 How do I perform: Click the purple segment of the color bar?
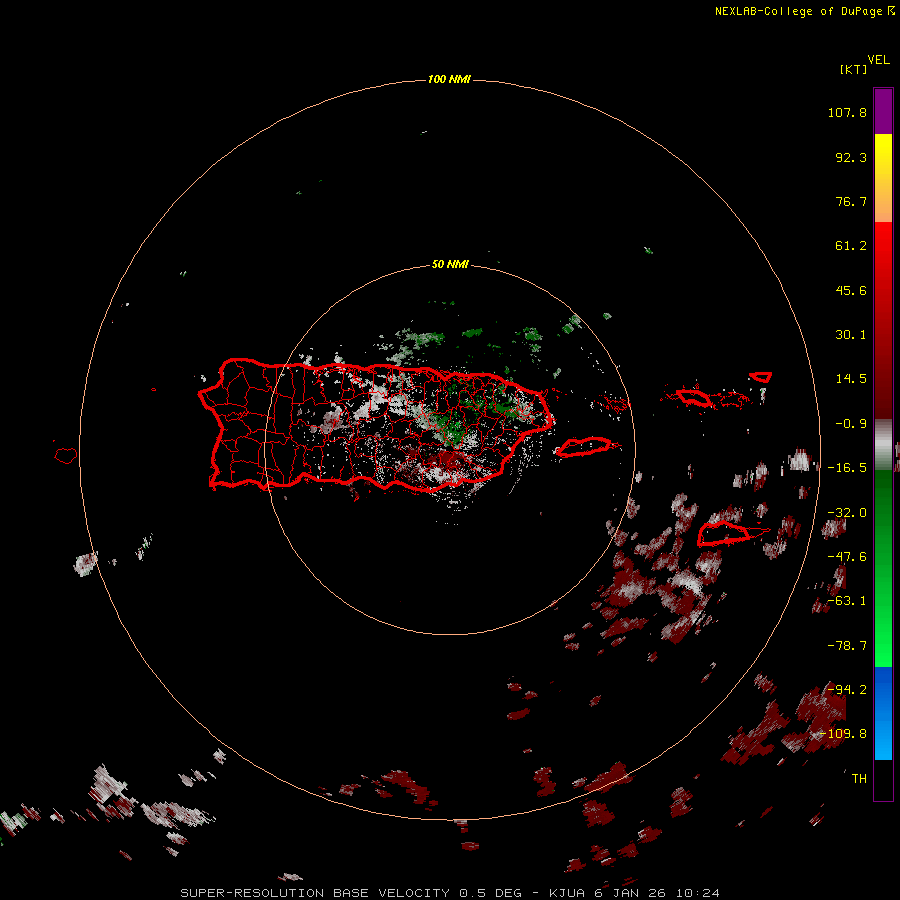click(883, 111)
